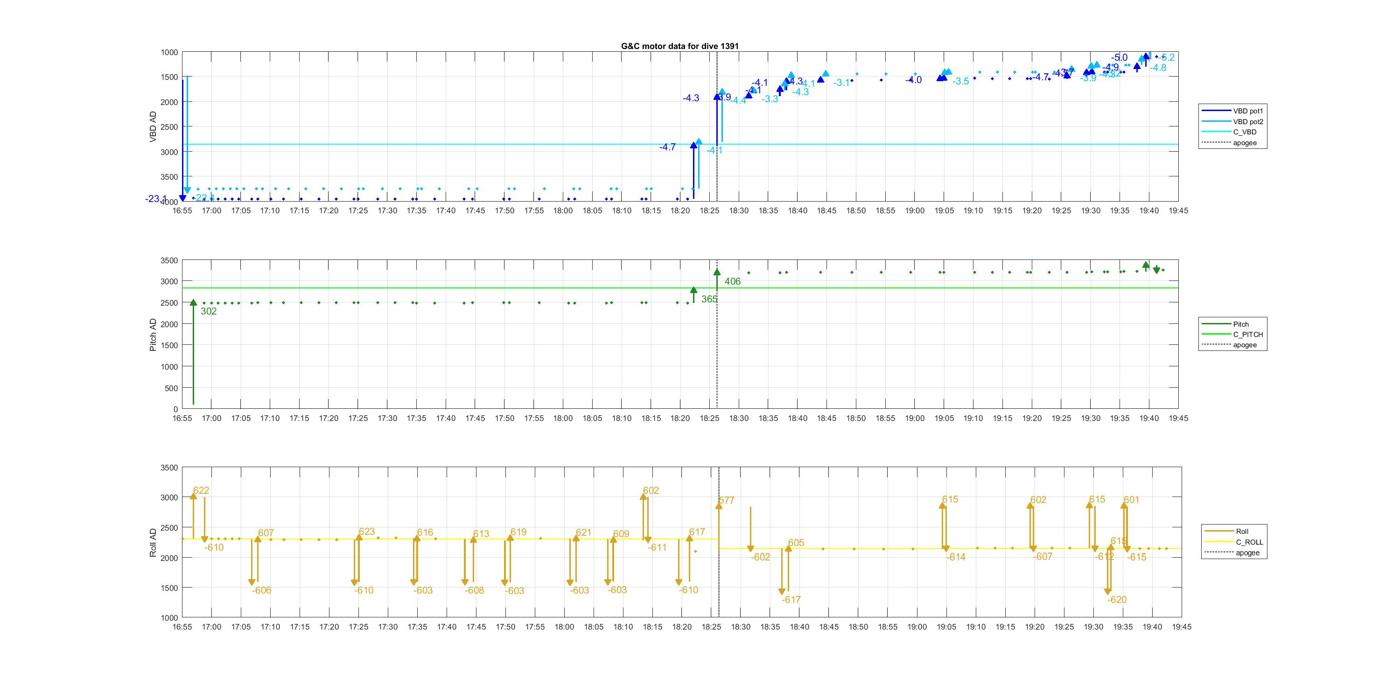1400x693 pixels.
Task: Click the '-608' roll data label
Action: (x=475, y=590)
